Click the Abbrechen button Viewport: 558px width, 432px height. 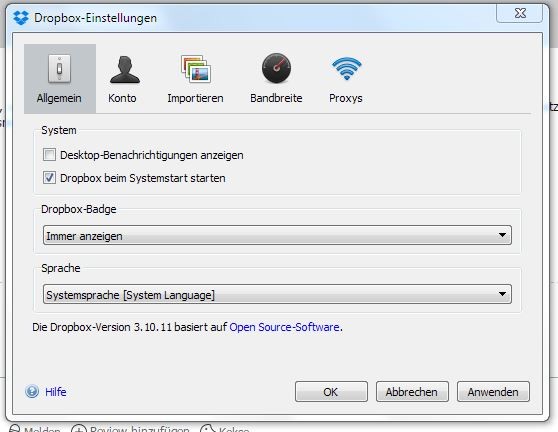(412, 392)
